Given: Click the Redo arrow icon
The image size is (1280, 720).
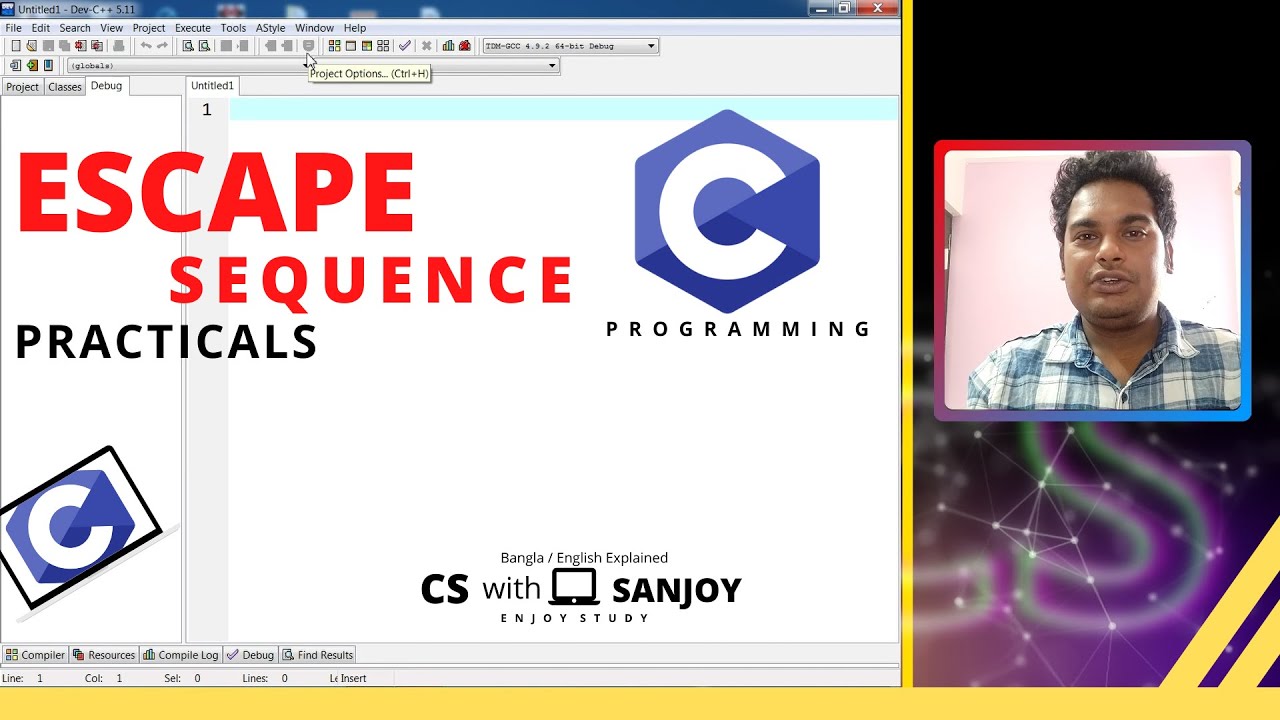Looking at the screenshot, I should coord(162,46).
